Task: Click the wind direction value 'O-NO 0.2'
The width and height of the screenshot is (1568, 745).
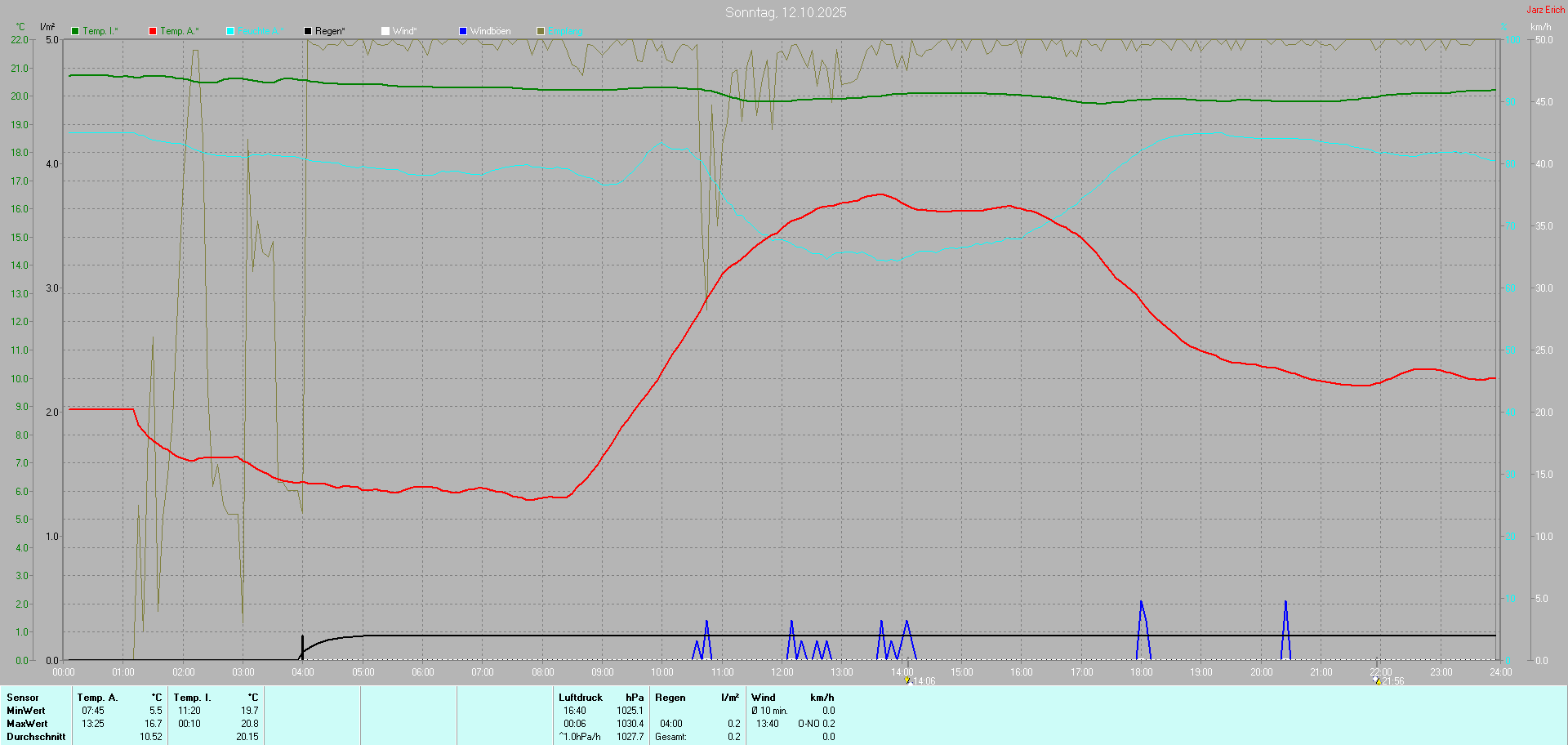Action: pyautogui.click(x=817, y=724)
